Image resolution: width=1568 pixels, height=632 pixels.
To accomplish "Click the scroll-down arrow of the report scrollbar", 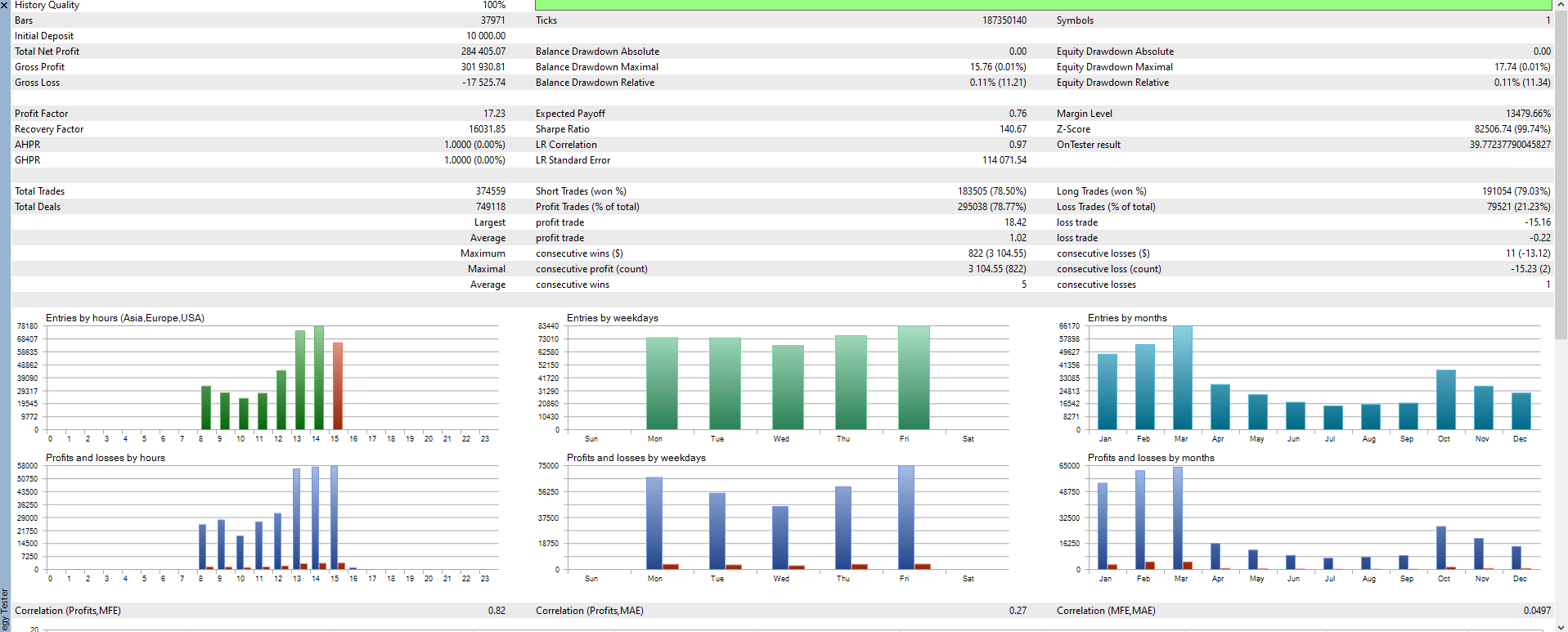I will [x=1561, y=625].
